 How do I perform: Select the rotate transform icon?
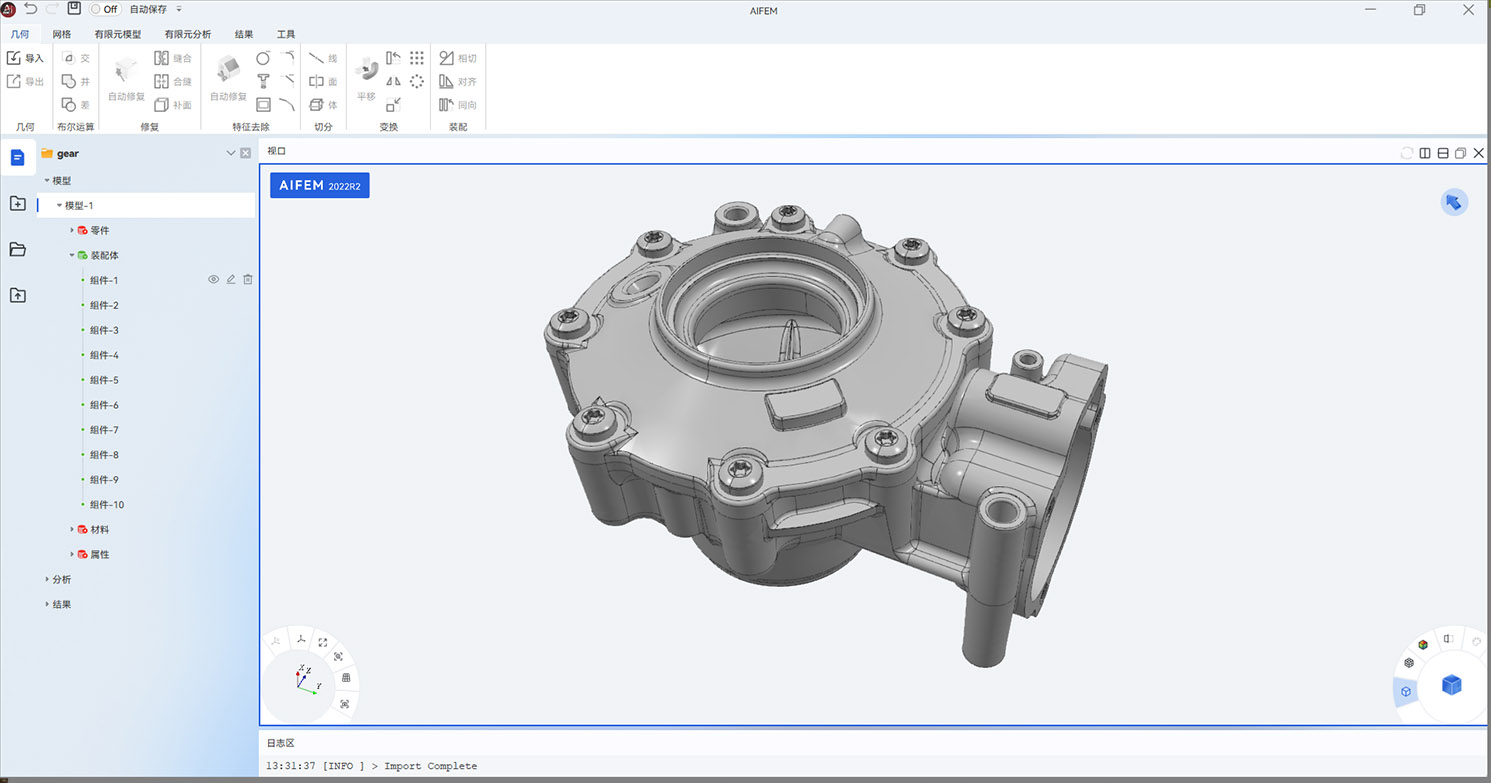click(x=393, y=58)
